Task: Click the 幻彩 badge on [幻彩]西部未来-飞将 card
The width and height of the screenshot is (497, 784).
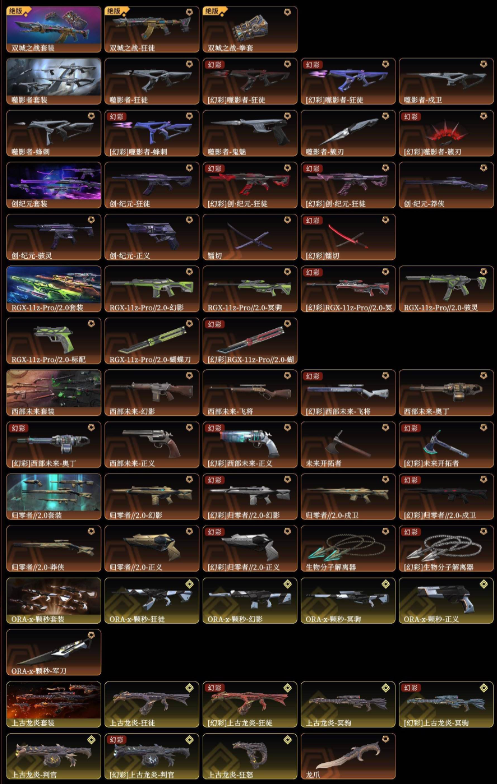Action: (313, 376)
